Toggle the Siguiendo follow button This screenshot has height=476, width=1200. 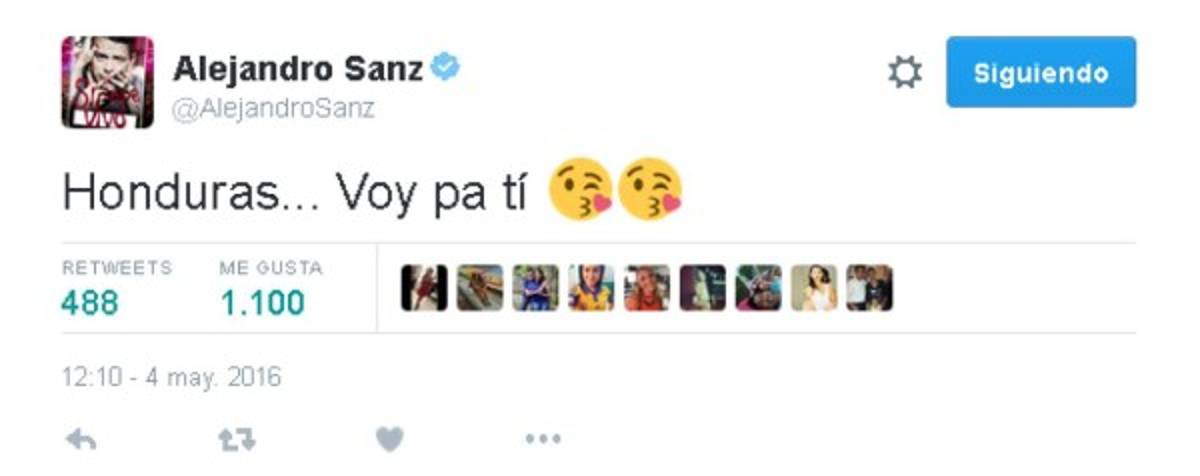pos(1041,72)
